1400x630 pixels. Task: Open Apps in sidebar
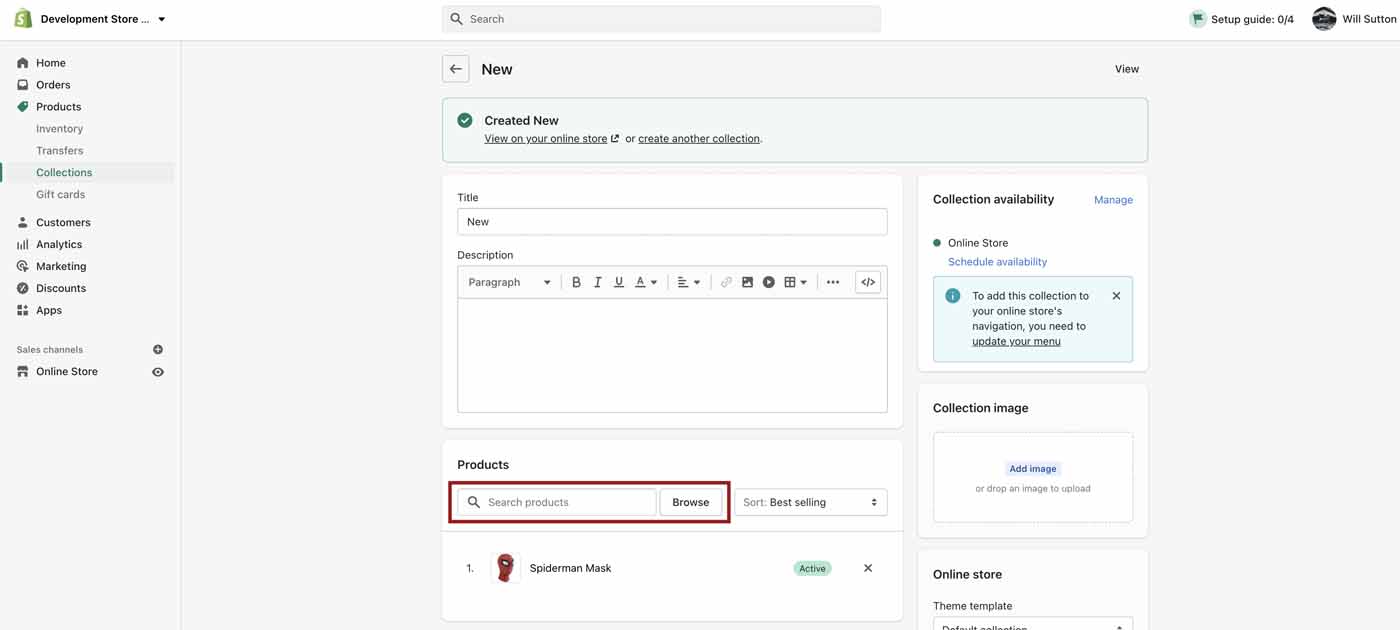click(x=49, y=311)
